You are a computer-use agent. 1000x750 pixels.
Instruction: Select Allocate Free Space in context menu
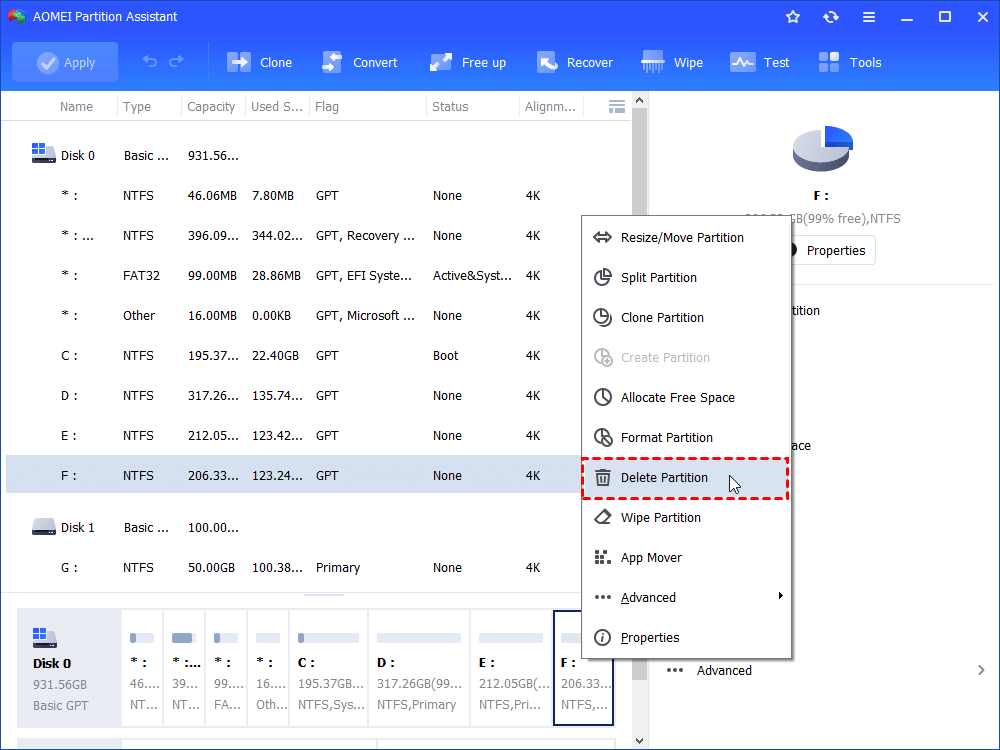point(676,397)
